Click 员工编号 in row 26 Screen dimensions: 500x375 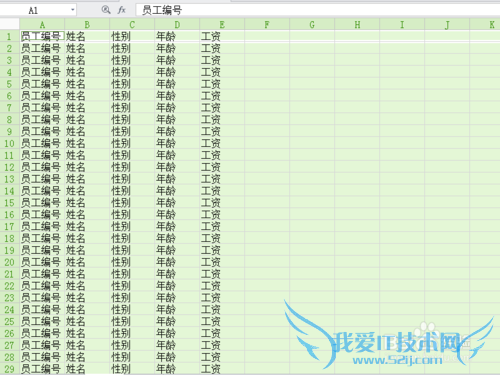coord(41,333)
